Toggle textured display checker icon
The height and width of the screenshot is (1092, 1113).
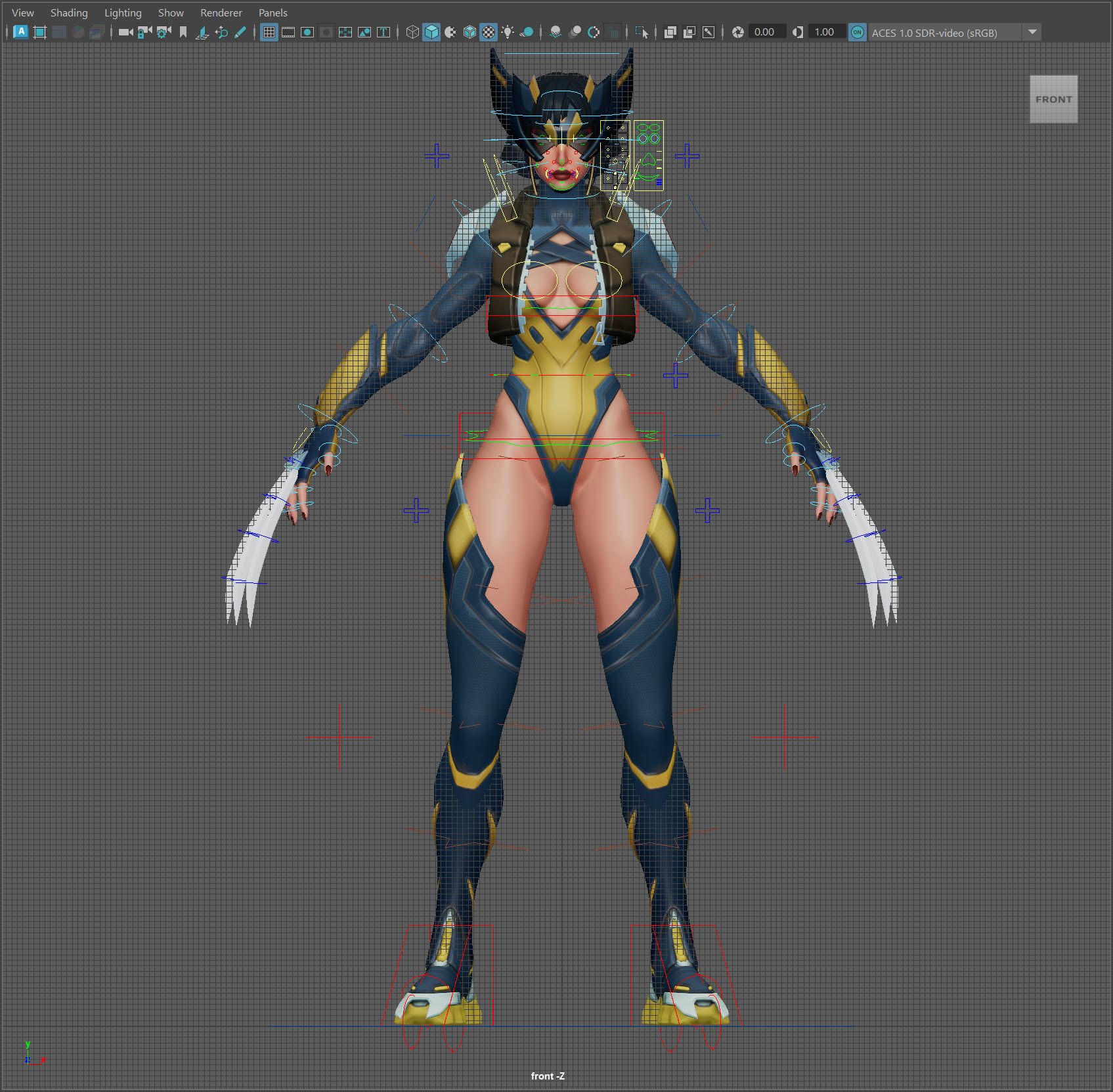(x=489, y=32)
